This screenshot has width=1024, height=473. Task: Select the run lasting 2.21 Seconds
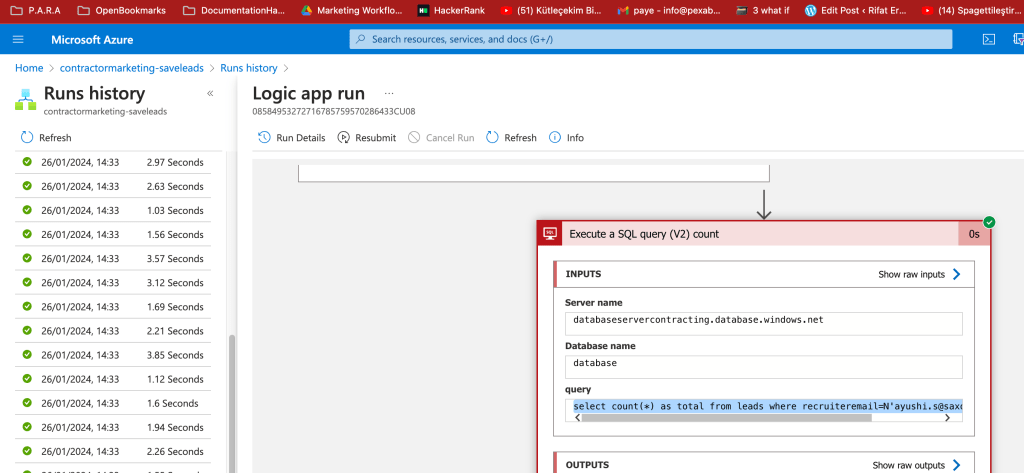113,331
